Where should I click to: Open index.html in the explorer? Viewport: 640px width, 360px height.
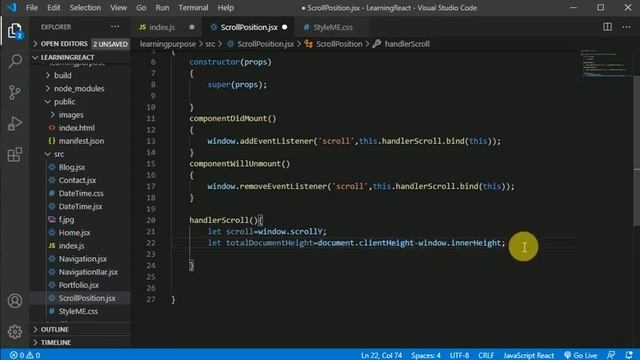pyautogui.click(x=76, y=128)
